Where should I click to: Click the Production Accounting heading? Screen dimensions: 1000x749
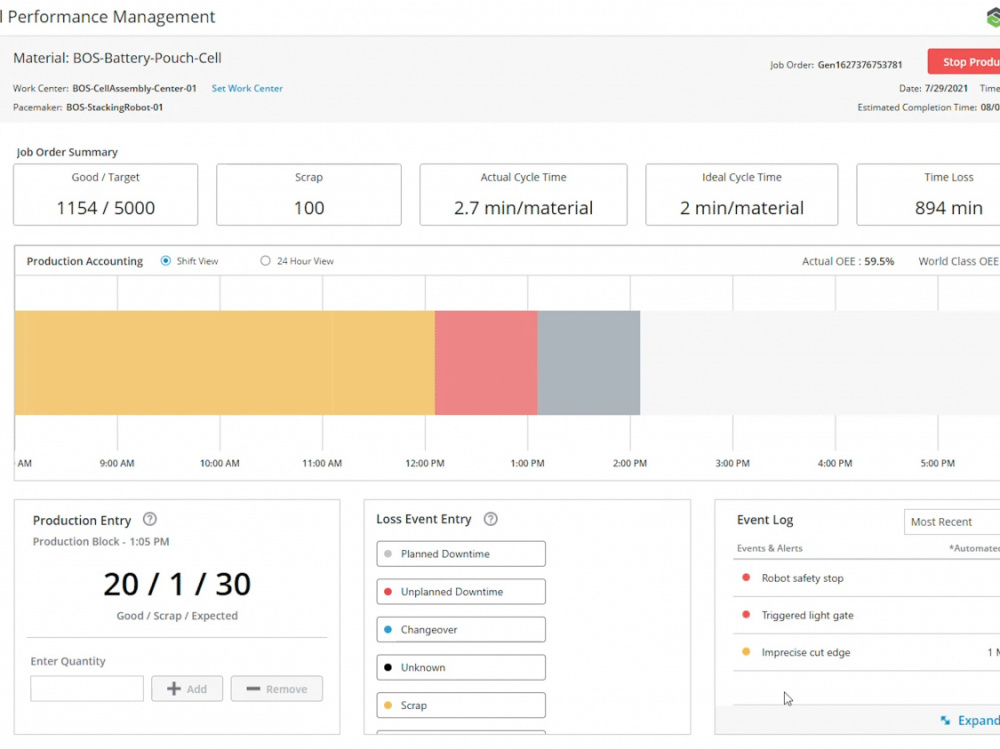click(x=85, y=261)
